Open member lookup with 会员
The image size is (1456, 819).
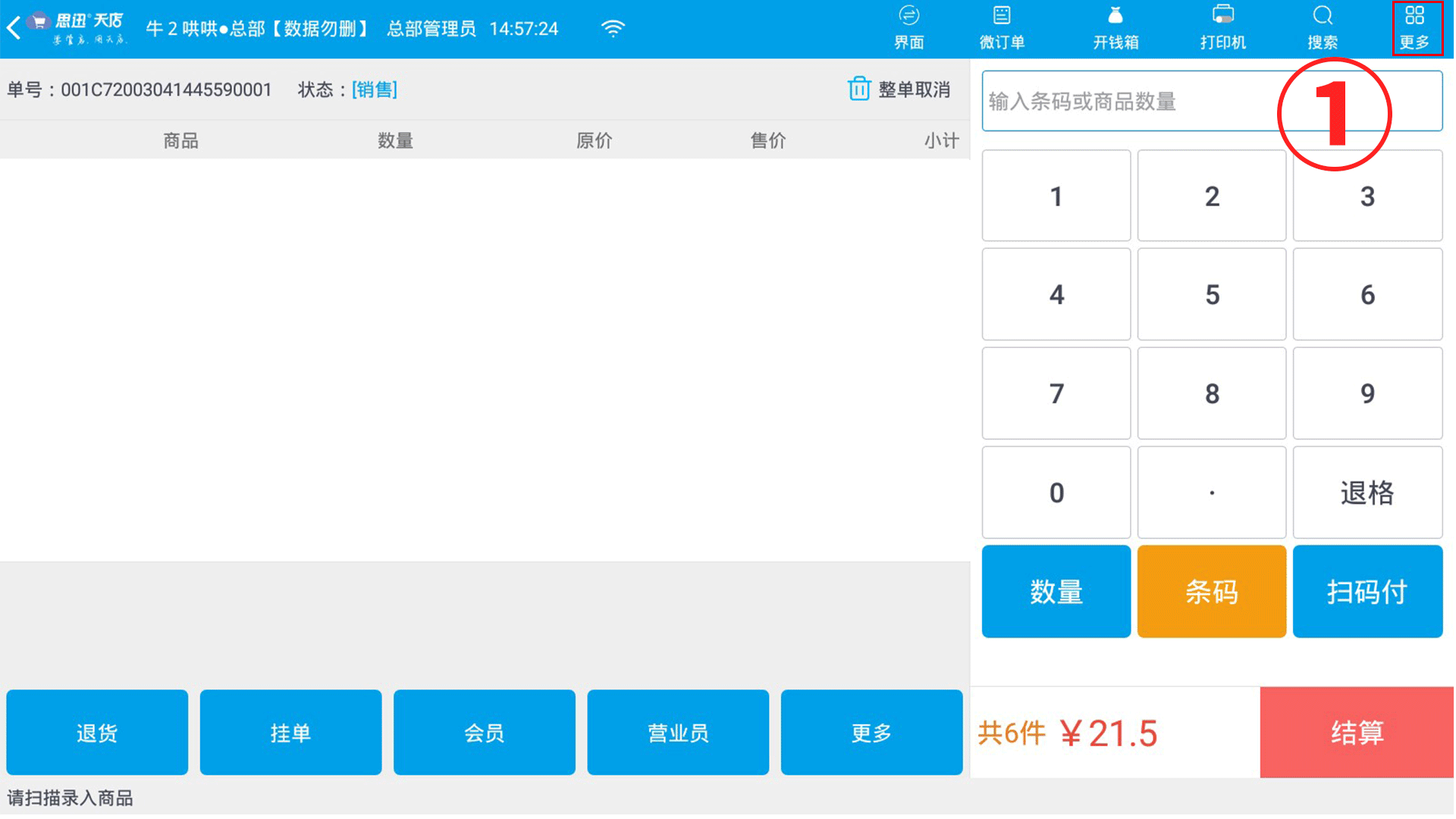click(484, 733)
